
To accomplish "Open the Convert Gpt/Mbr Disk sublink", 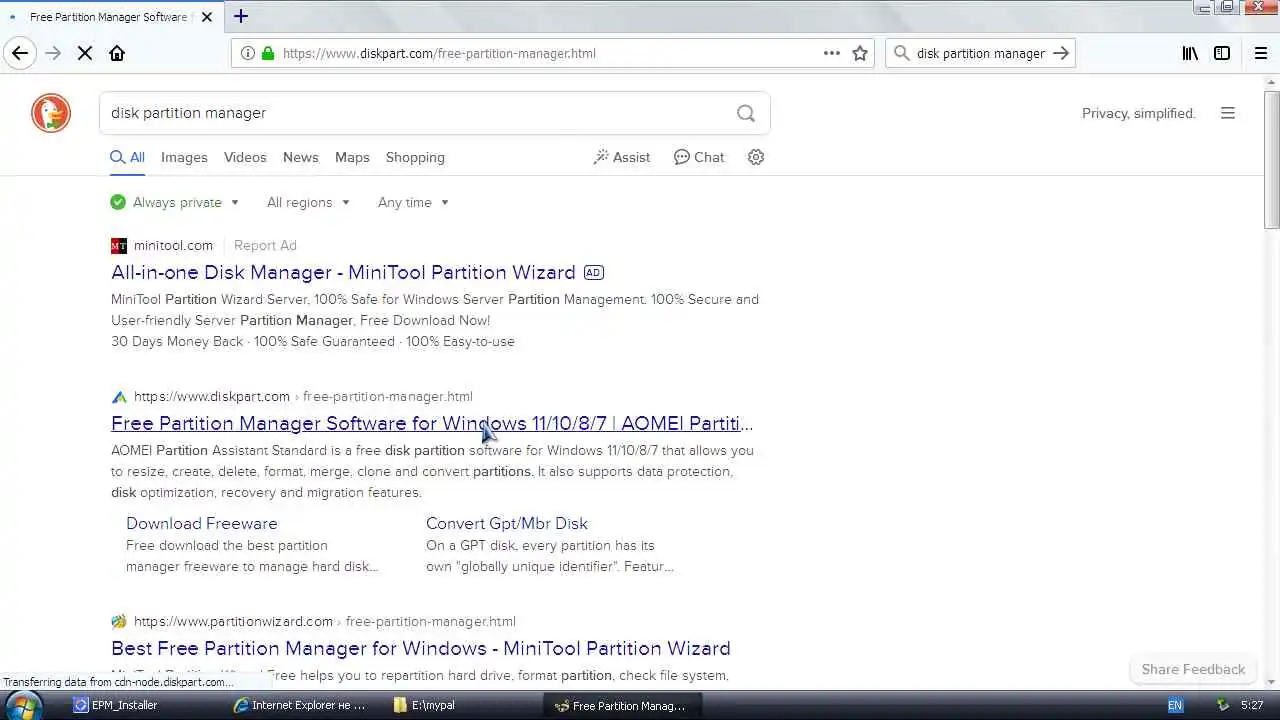I will [x=507, y=523].
